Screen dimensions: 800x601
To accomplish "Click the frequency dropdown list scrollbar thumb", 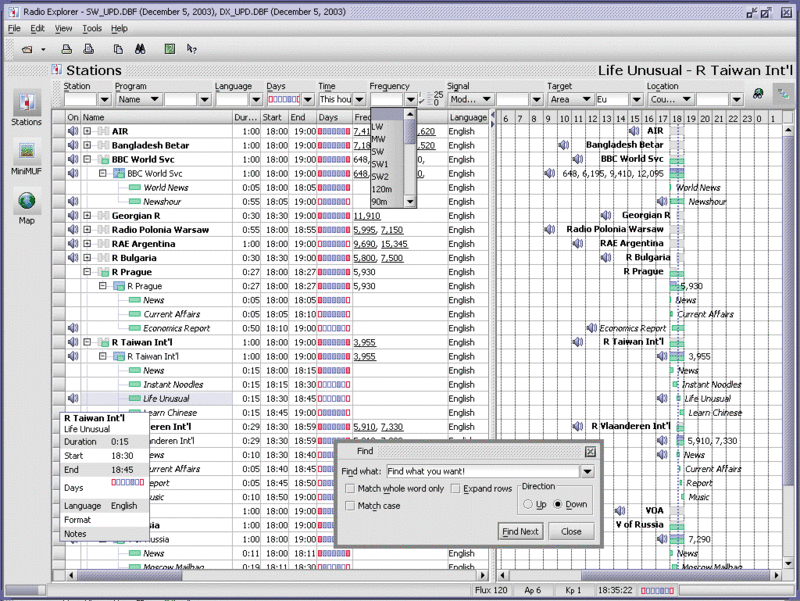I will (410, 132).
